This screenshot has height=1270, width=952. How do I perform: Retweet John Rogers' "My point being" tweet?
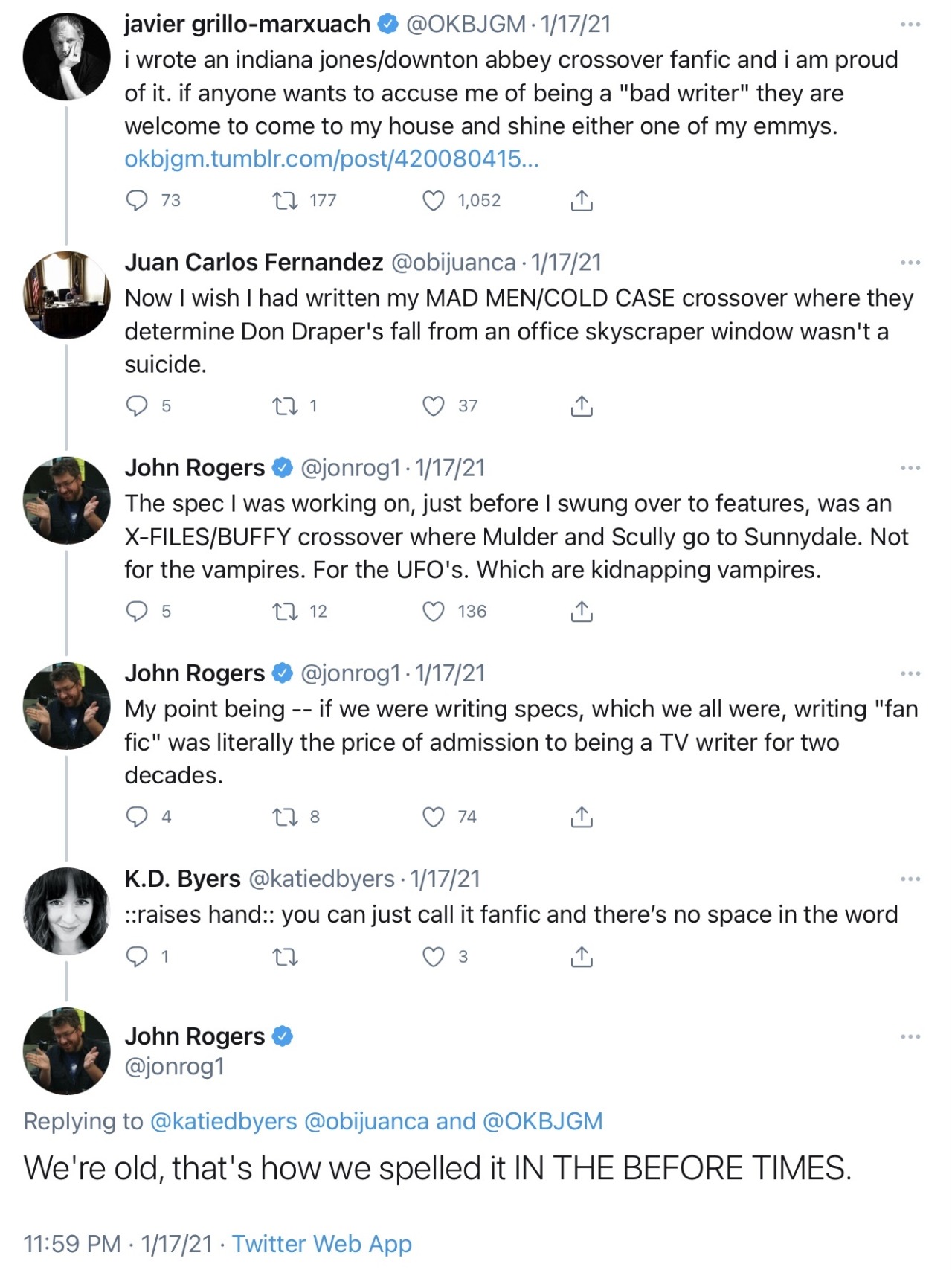click(286, 817)
